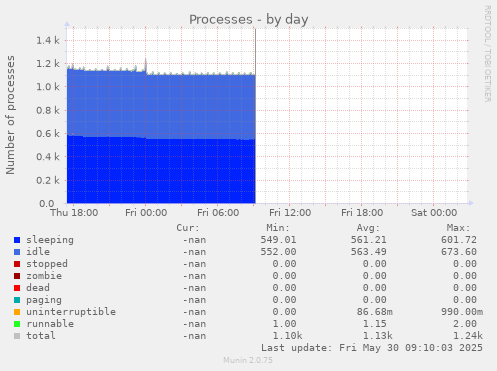Click the 'sleeping' legend label

coord(50,240)
